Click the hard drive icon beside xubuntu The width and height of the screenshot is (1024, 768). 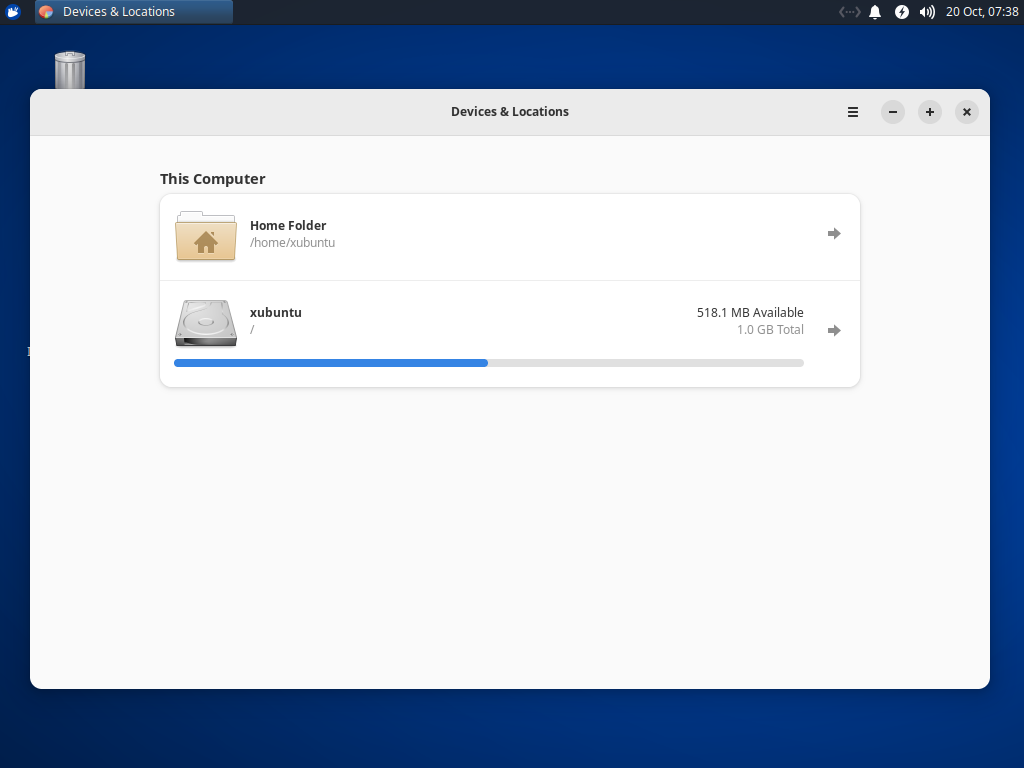(x=205, y=323)
